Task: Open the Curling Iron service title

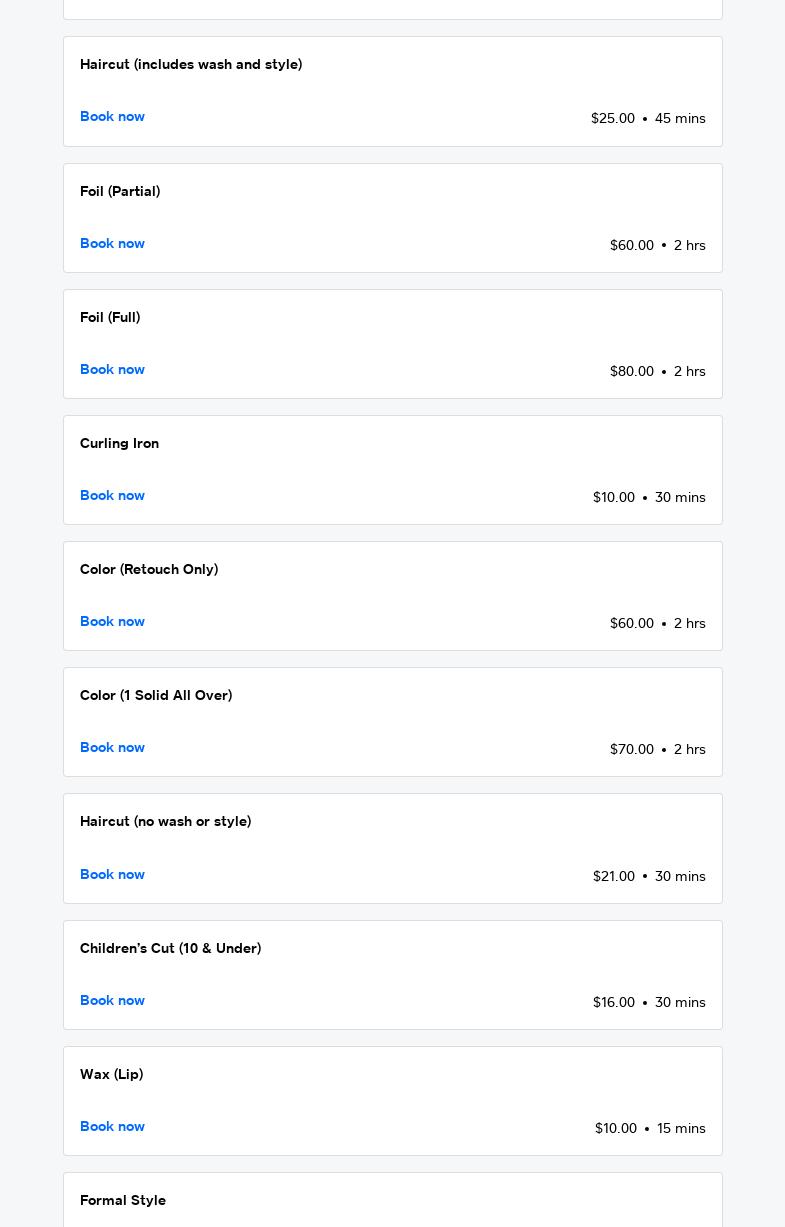Action: [119, 443]
